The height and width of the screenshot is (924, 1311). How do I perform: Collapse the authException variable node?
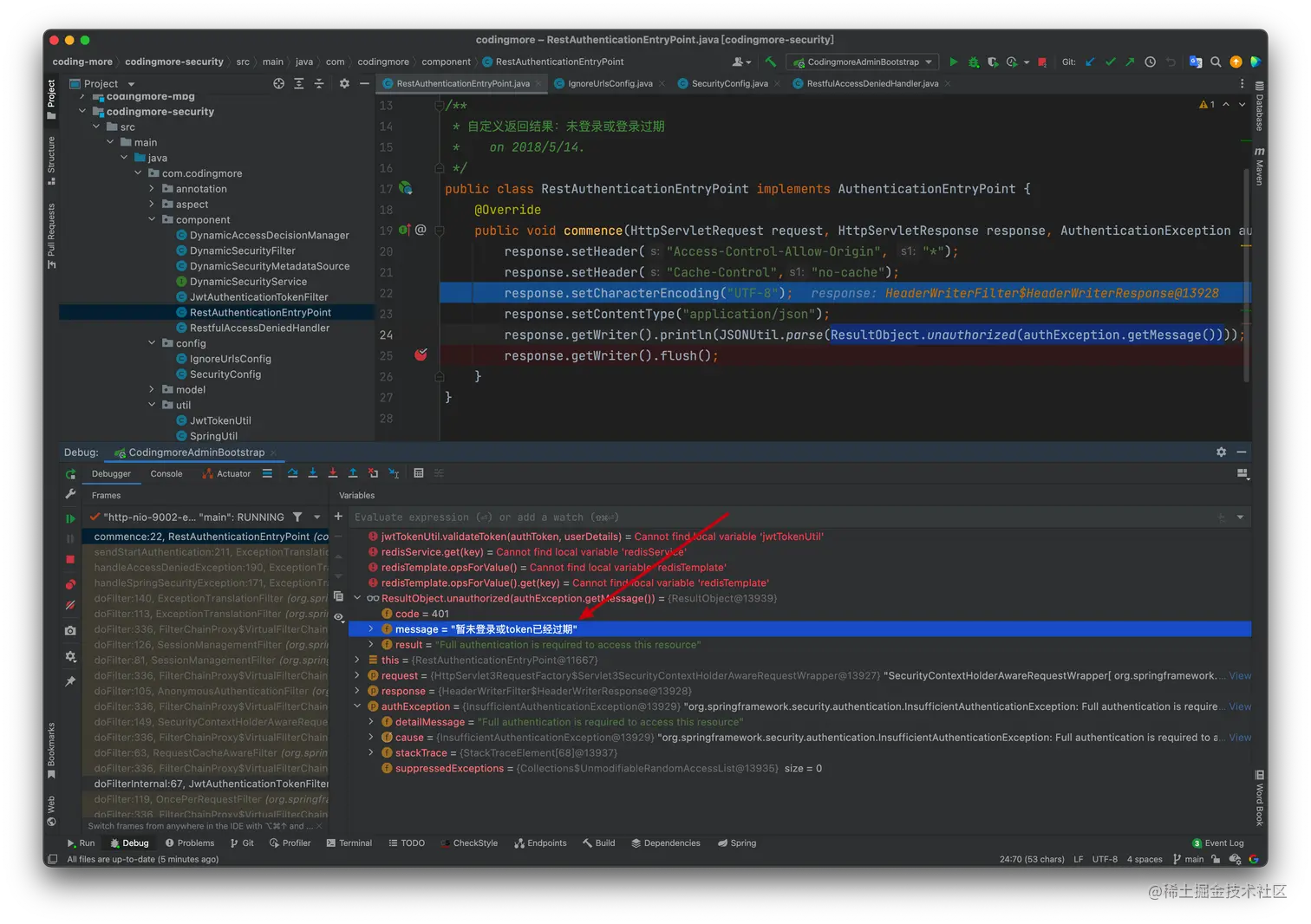point(357,706)
